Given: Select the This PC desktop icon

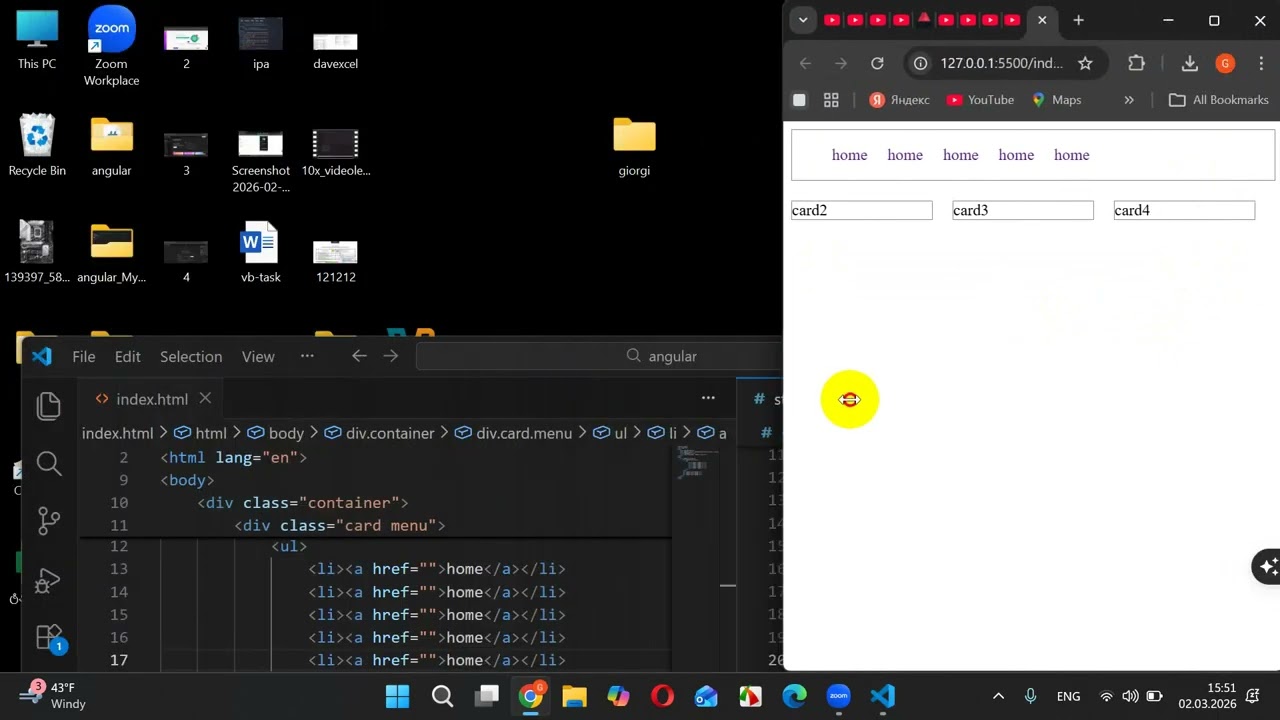Looking at the screenshot, I should click(x=37, y=40).
